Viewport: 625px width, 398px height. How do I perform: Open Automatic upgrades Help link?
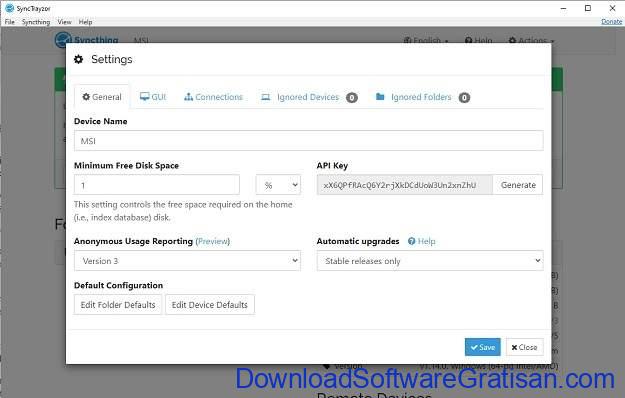coord(422,241)
